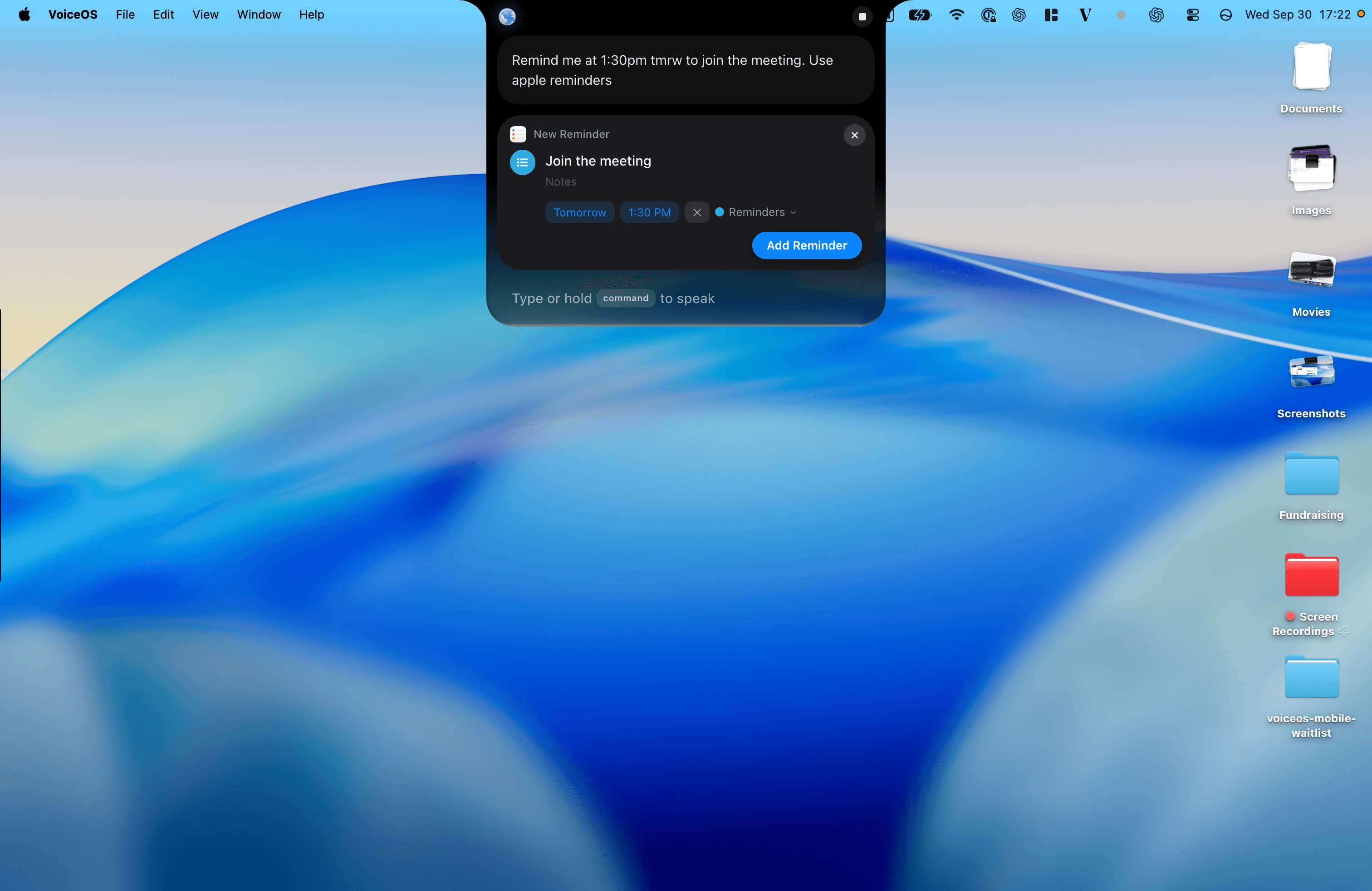Clear the date and time with the X chip
Image resolution: width=1372 pixels, height=891 pixels.
click(x=696, y=212)
